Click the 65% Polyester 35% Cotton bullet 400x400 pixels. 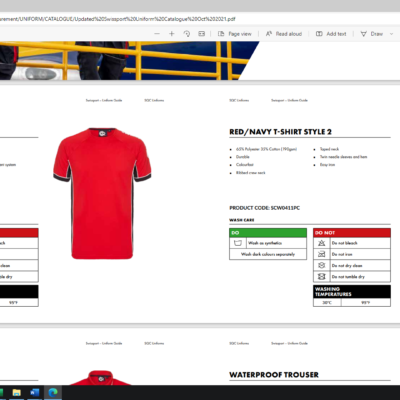coord(266,149)
